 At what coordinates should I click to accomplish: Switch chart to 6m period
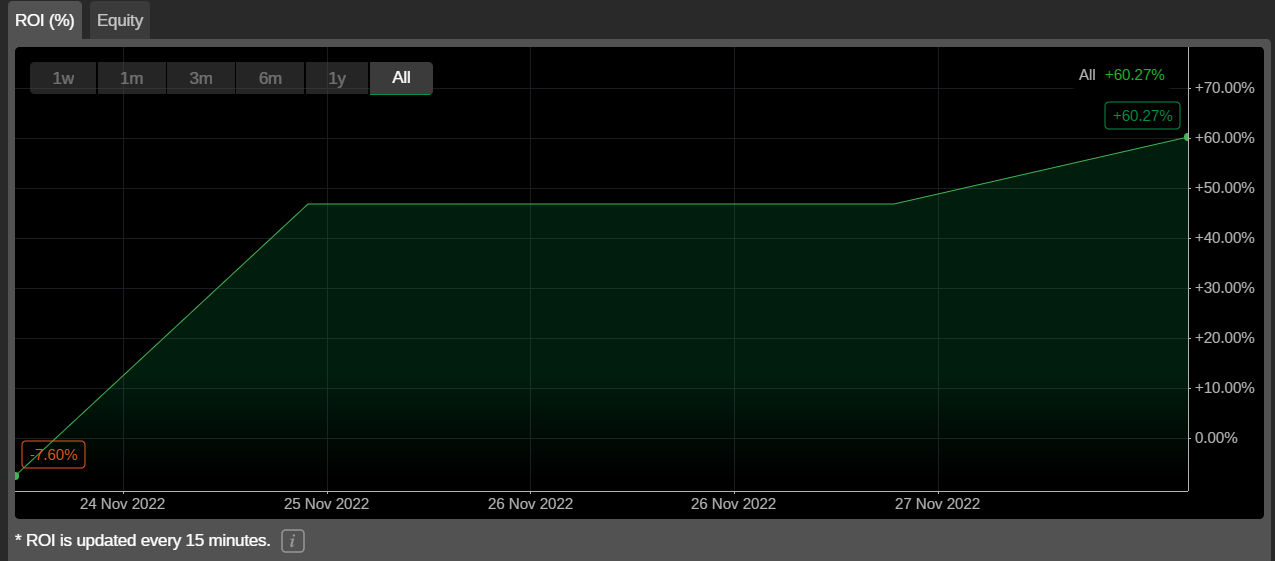pyautogui.click(x=270, y=78)
